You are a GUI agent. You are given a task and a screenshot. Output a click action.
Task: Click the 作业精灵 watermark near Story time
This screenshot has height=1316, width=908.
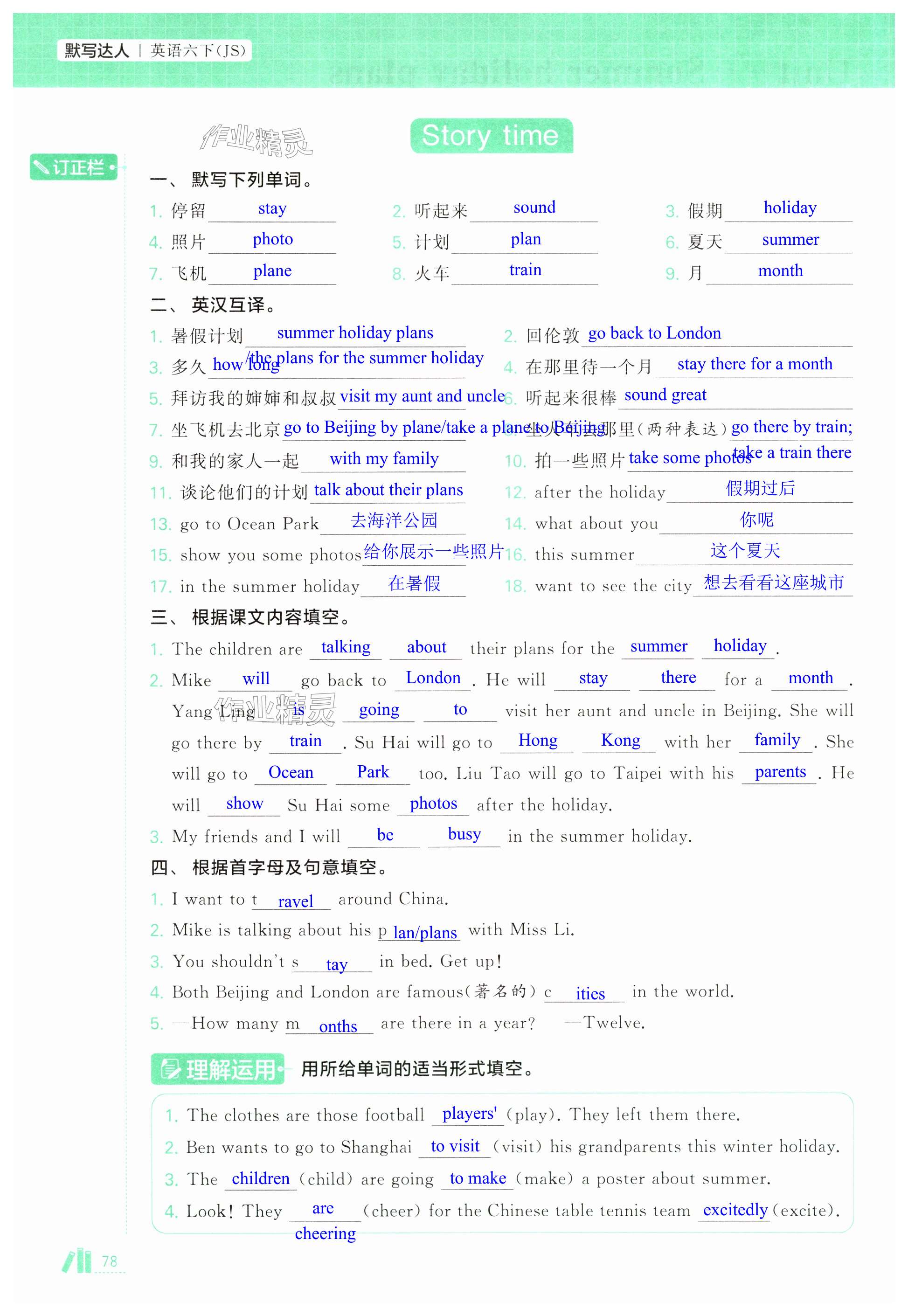256,140
